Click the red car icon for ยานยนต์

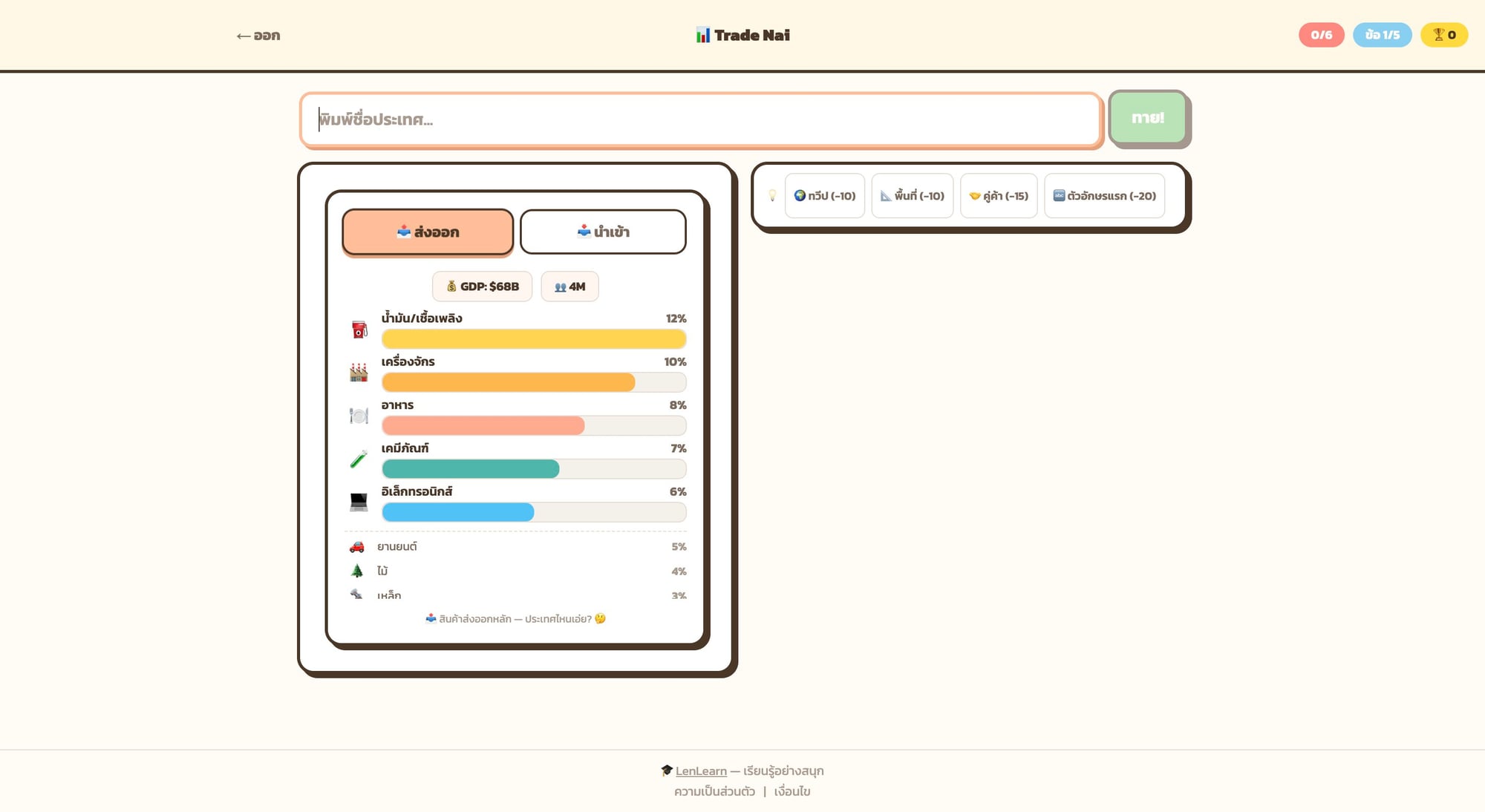tap(357, 547)
